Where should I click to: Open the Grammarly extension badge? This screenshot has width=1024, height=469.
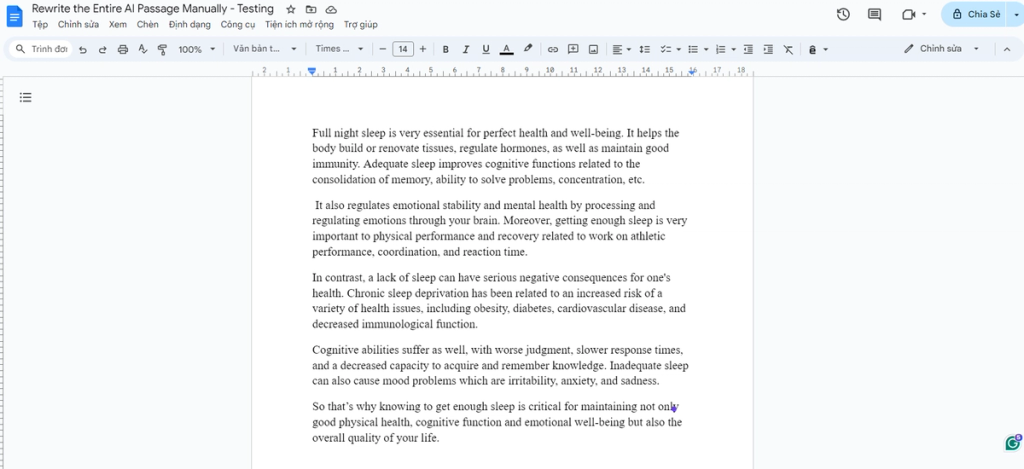pos(1013,443)
